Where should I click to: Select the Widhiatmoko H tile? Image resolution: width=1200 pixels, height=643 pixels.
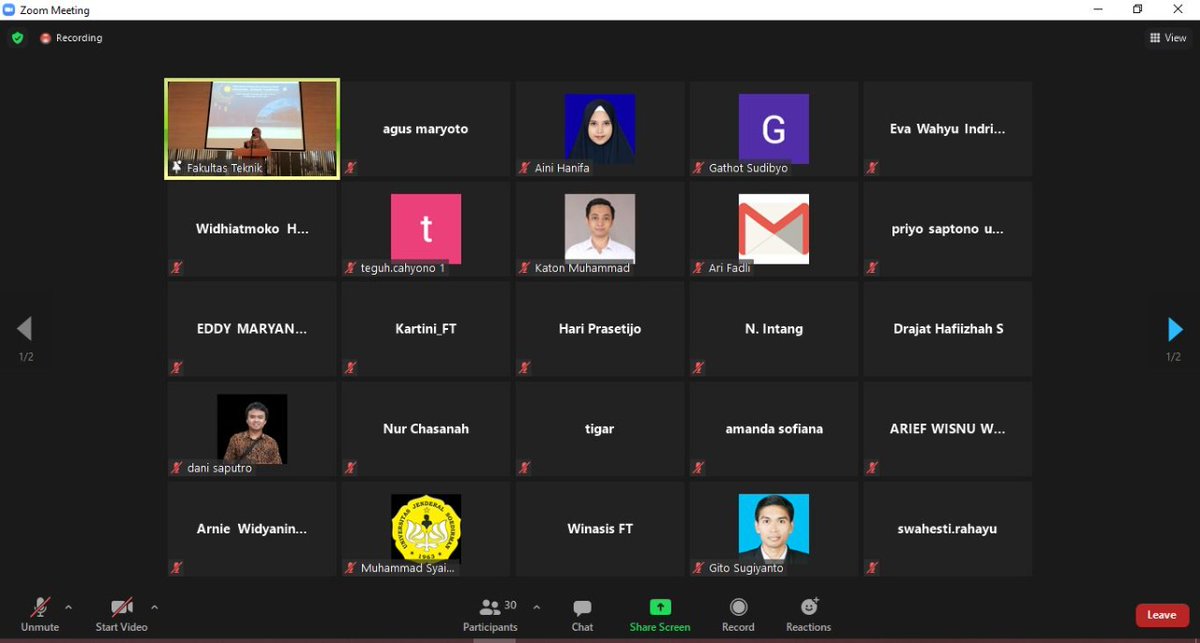tap(252, 229)
